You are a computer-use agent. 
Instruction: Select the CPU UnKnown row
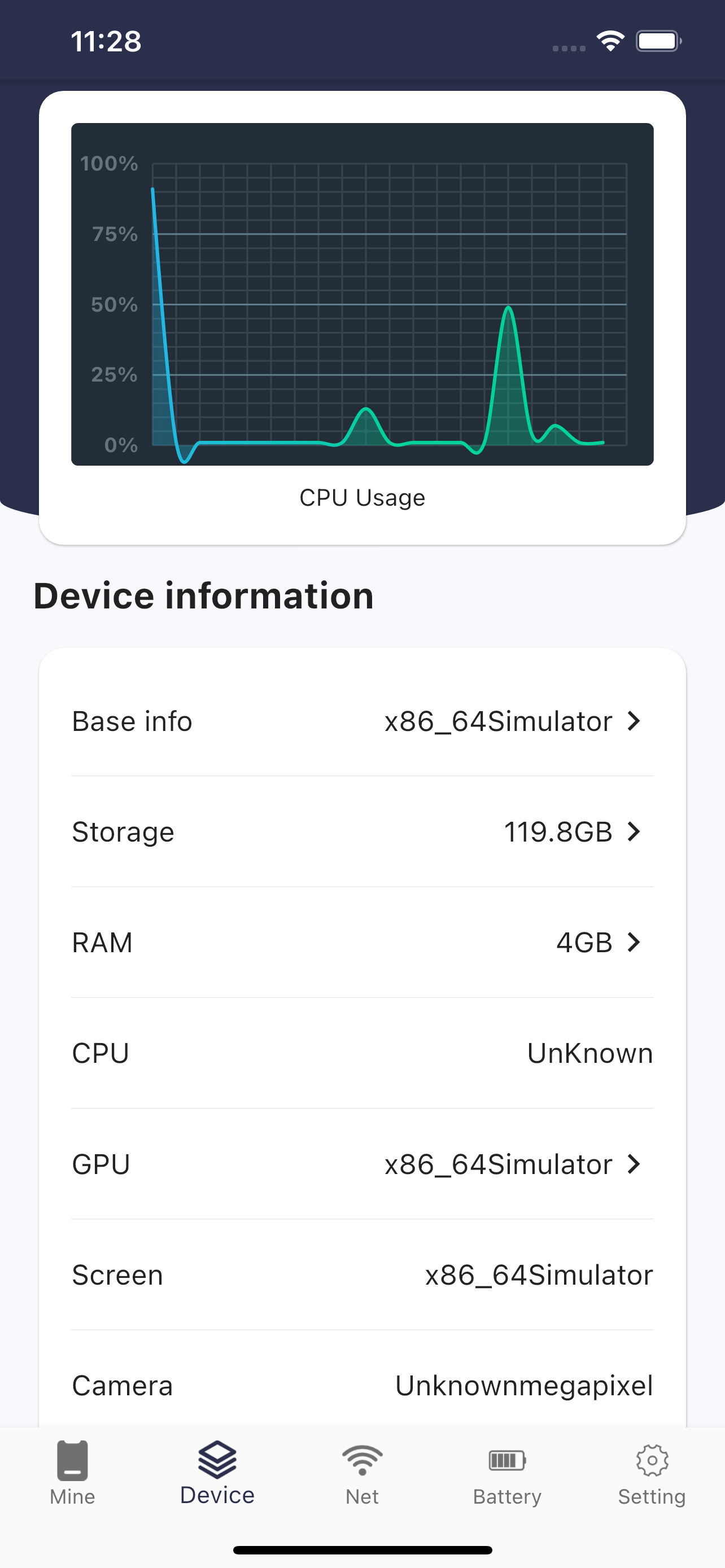coord(362,1053)
